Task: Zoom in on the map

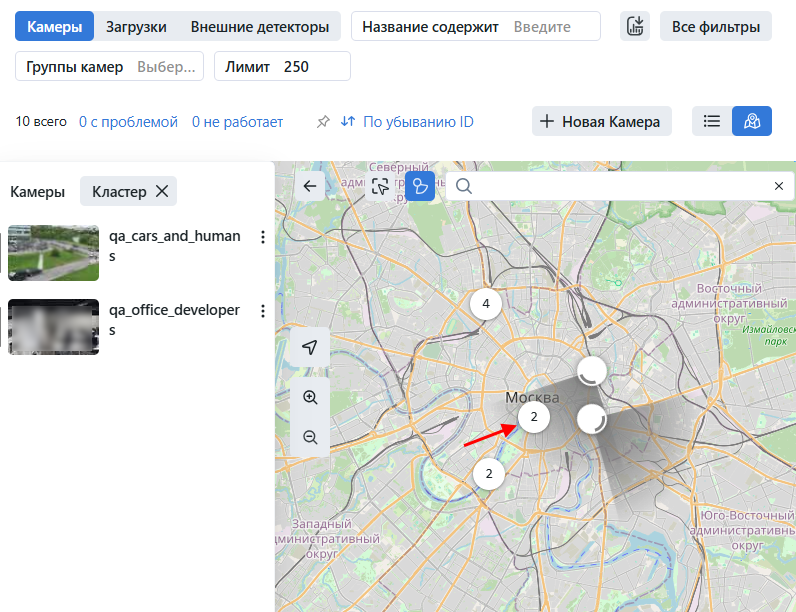Action: (310, 397)
